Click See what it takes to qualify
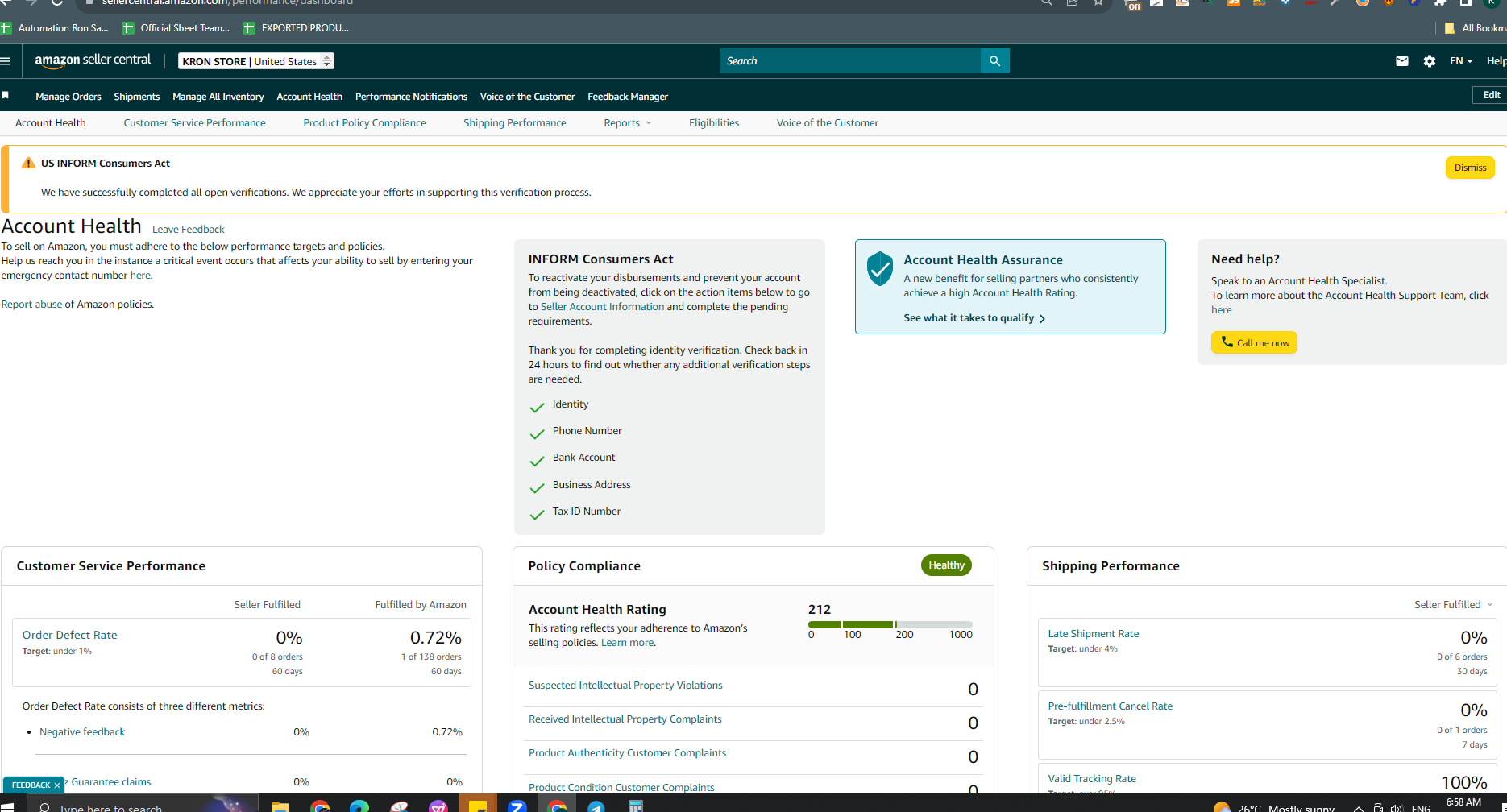 coord(974,318)
